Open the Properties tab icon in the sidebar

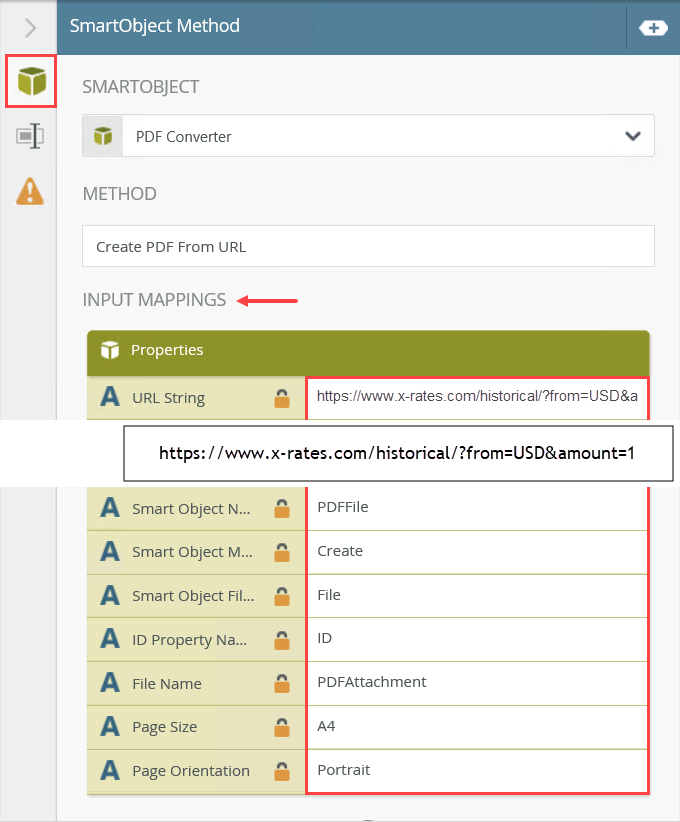(x=30, y=136)
